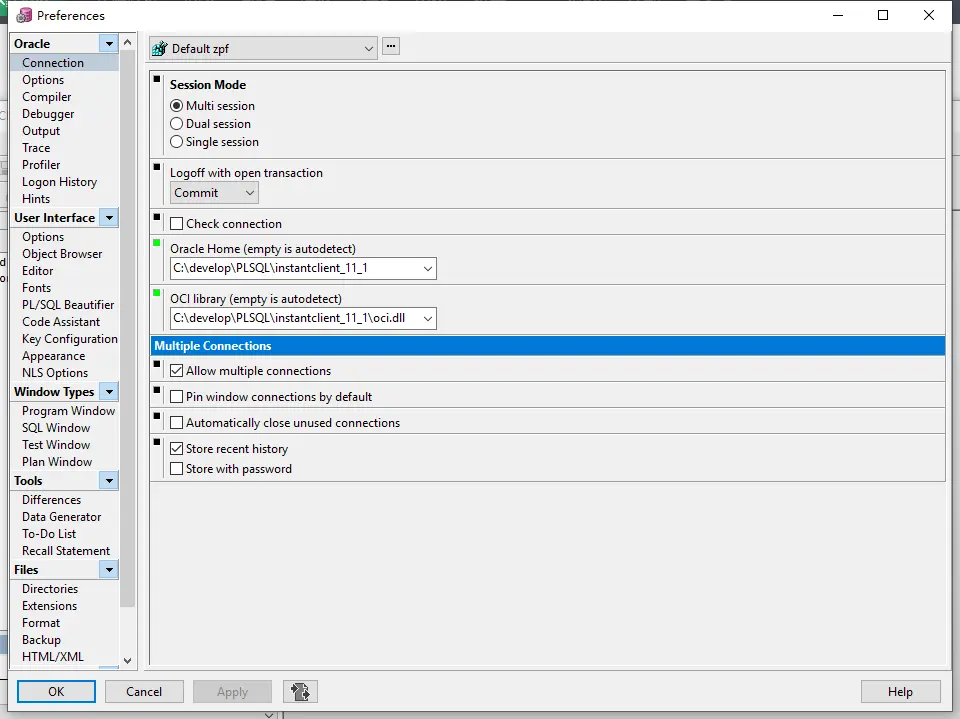Click the green indicator beside Oracle Home
The image size is (960, 719).
(157, 243)
